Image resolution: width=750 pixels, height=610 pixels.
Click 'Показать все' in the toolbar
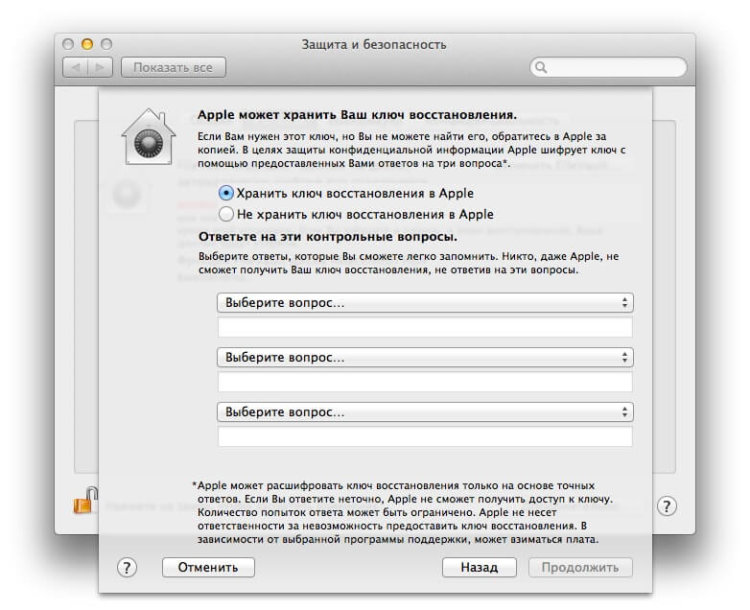(x=173, y=67)
